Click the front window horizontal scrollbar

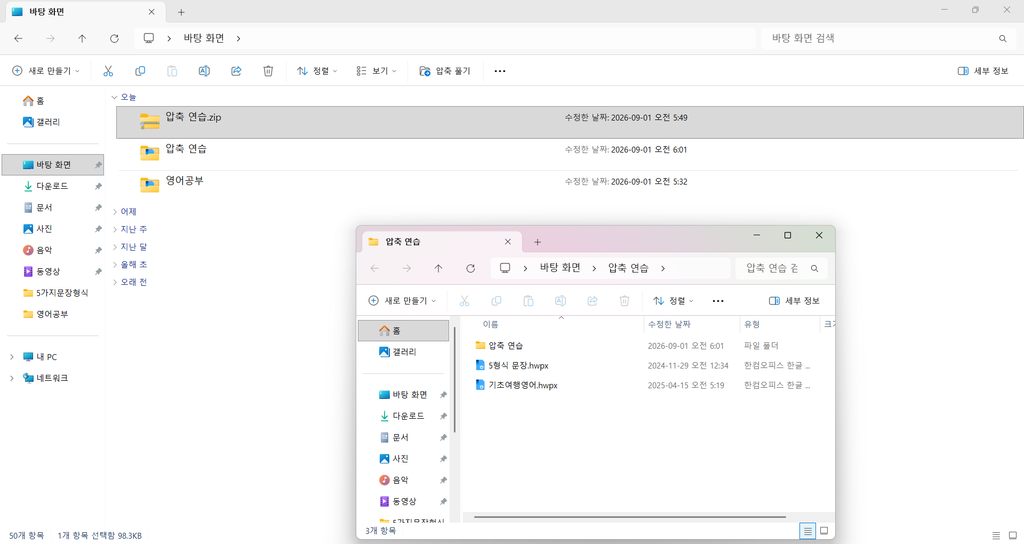630,517
